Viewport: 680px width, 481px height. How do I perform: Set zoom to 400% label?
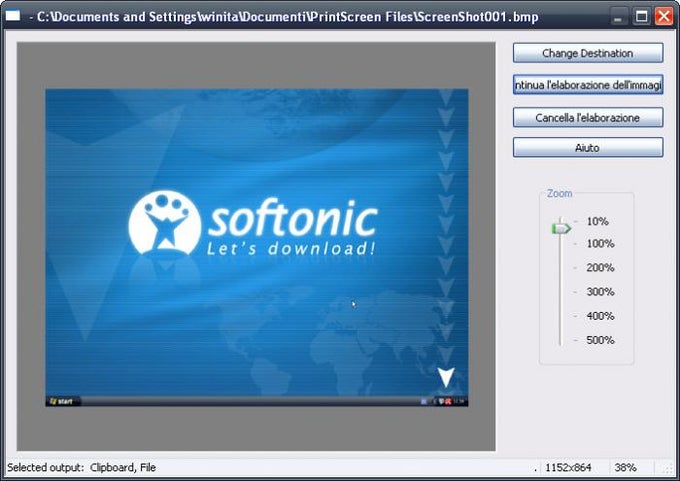600,316
